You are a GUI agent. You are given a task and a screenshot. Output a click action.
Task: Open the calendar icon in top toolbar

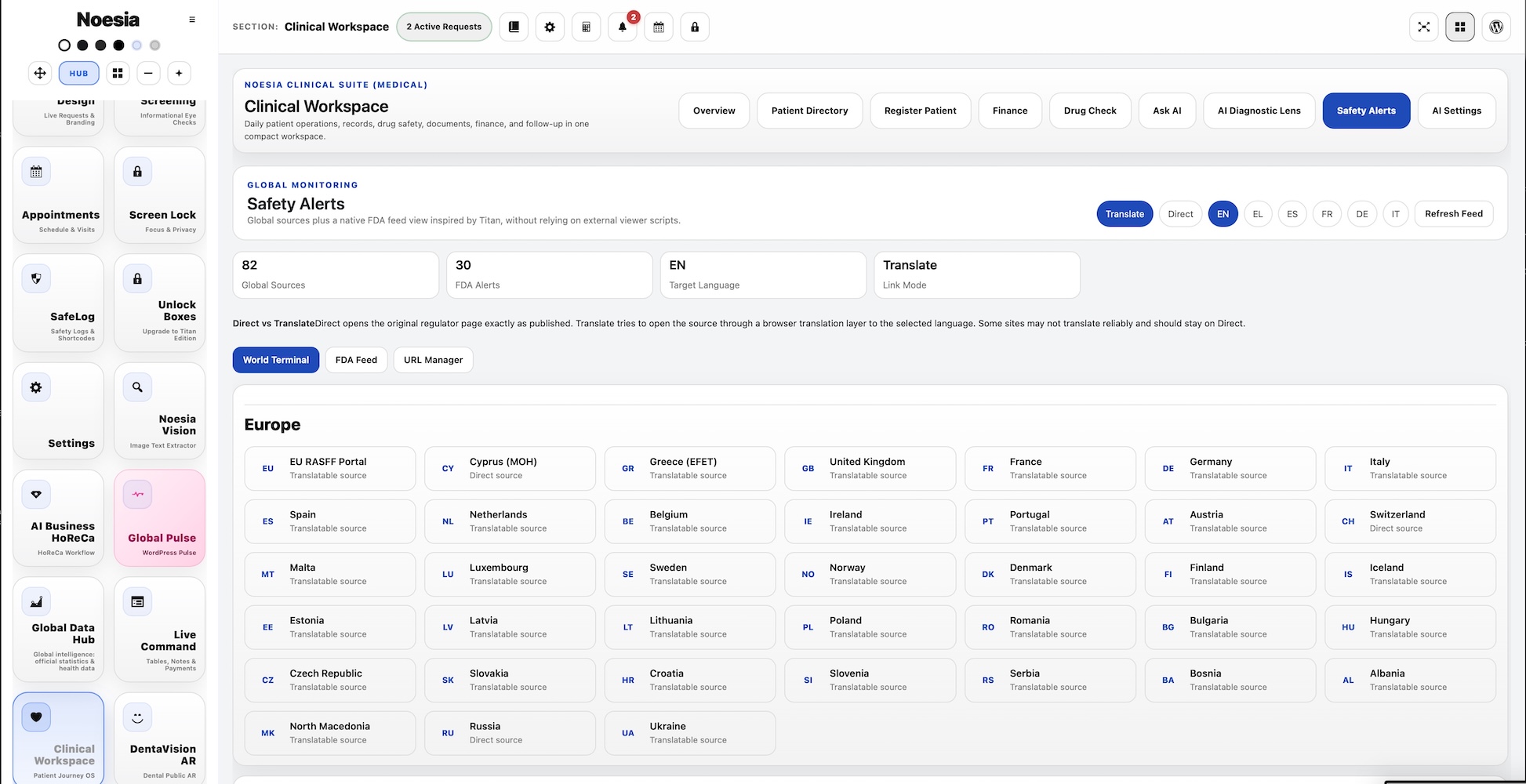659,27
